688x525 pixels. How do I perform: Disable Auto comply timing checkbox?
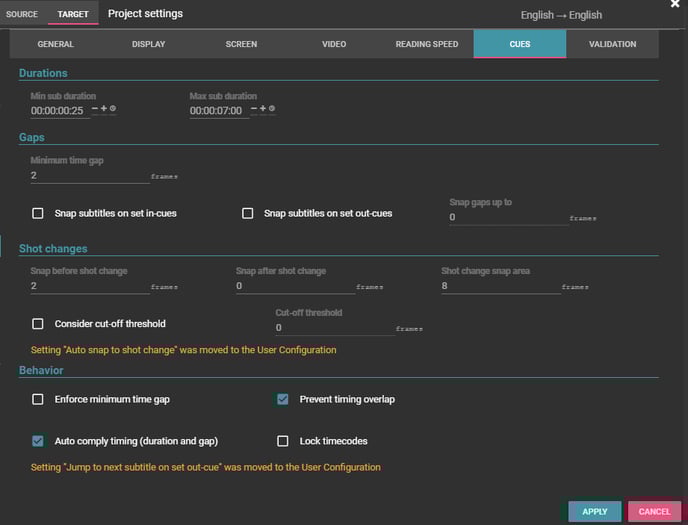coord(38,441)
